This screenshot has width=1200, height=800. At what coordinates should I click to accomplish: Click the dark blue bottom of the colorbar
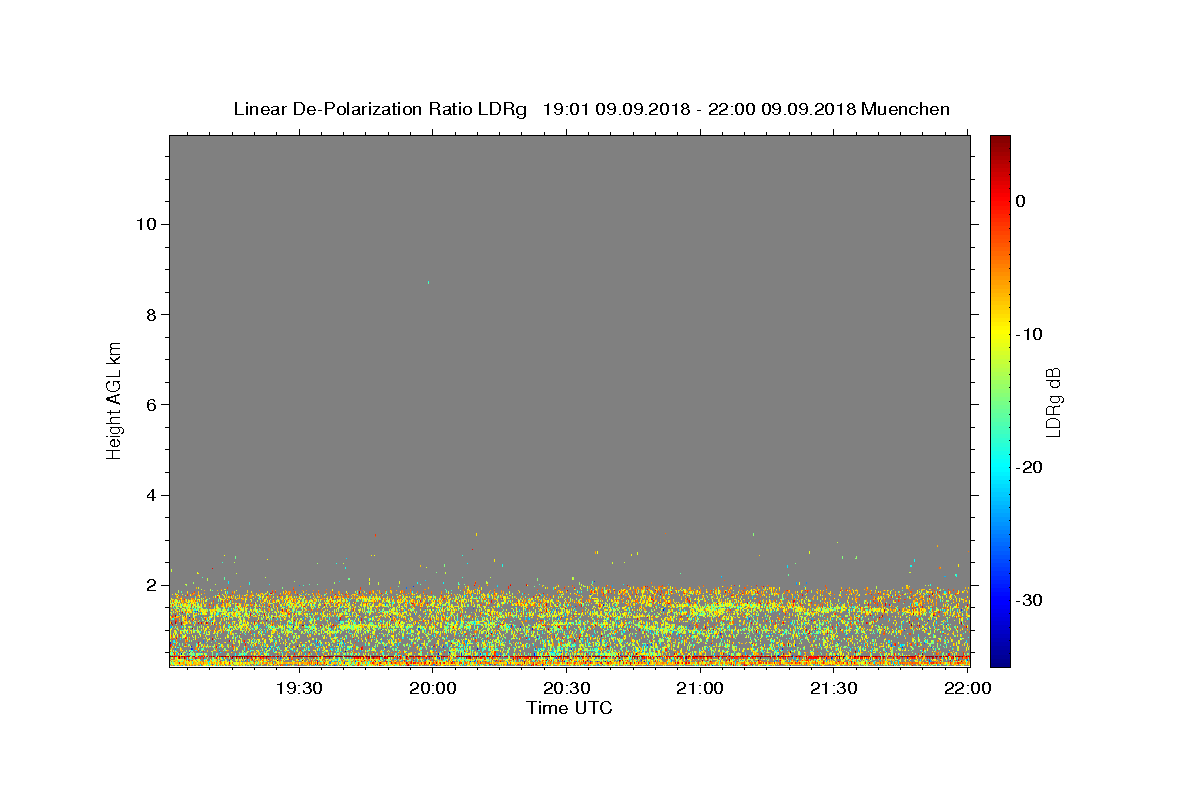coord(1000,659)
